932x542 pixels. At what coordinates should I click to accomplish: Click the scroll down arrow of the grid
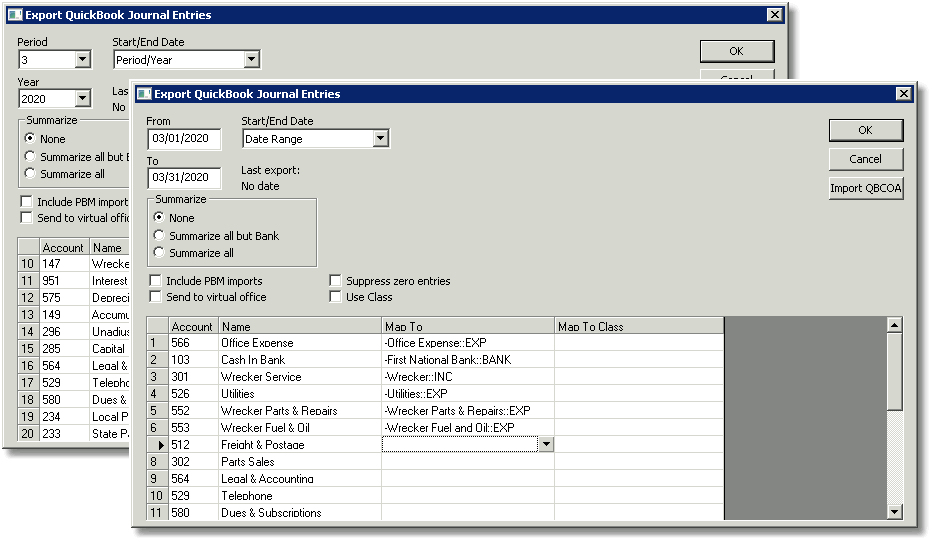pyautogui.click(x=895, y=512)
